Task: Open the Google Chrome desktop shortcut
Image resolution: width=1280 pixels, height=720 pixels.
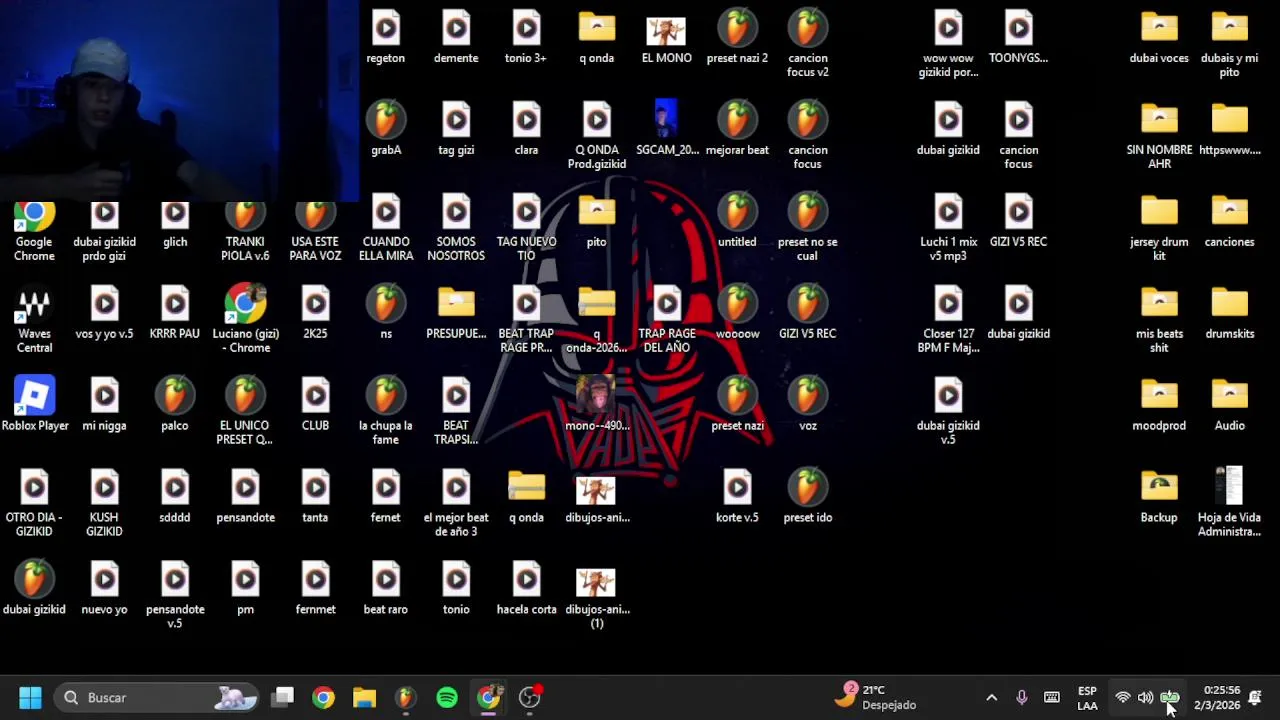Action: 34,231
